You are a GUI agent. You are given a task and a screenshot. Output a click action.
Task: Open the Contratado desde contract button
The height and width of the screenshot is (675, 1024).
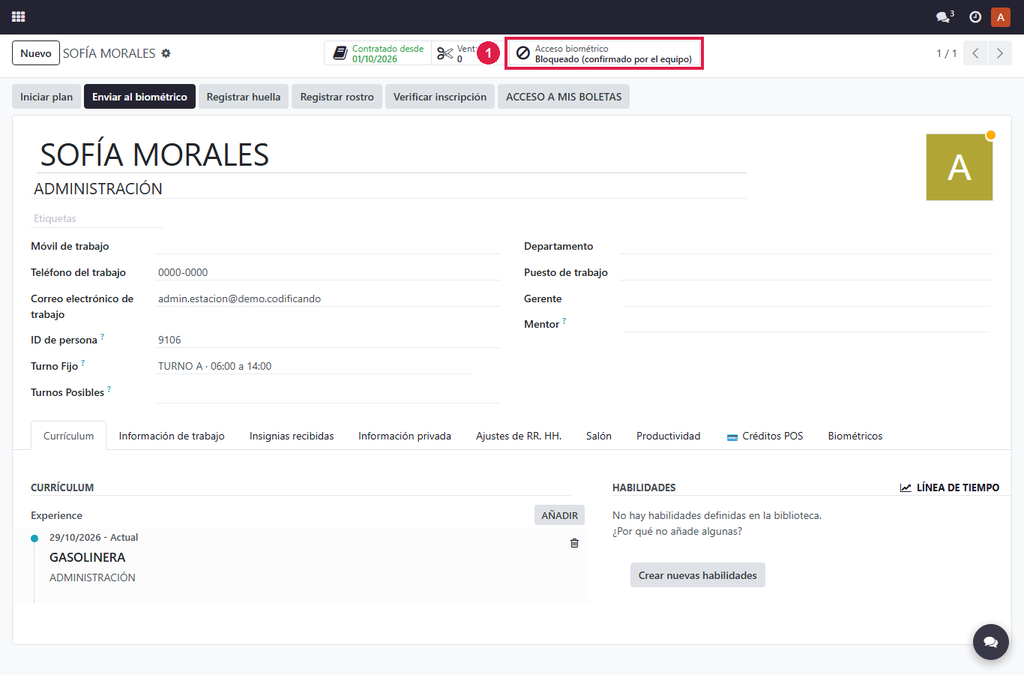coord(378,54)
